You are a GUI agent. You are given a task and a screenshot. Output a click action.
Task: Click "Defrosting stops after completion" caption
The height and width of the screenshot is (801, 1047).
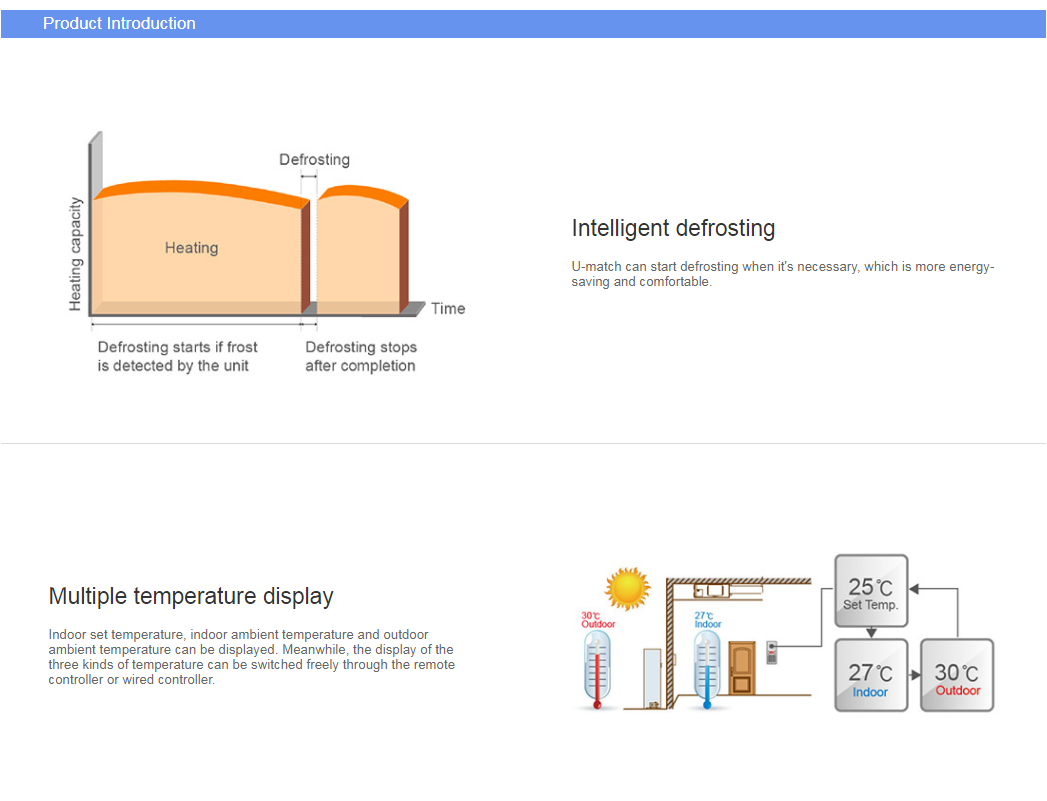tap(361, 356)
